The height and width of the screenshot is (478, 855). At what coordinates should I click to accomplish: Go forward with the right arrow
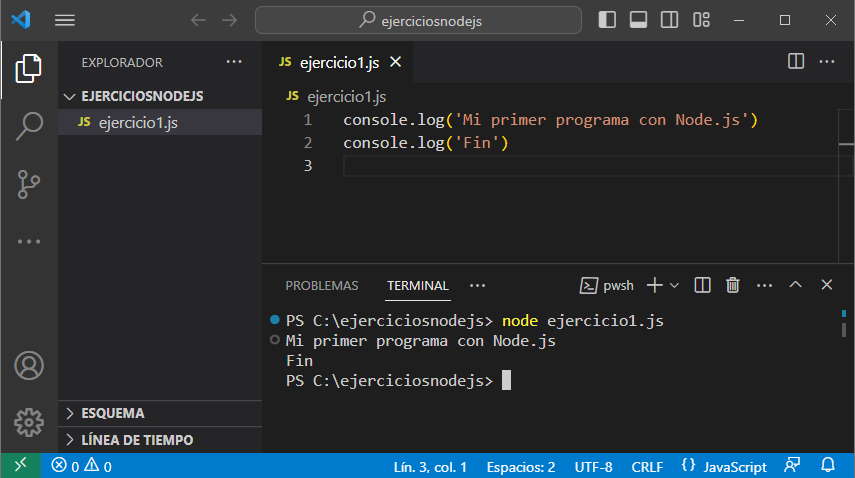[230, 21]
